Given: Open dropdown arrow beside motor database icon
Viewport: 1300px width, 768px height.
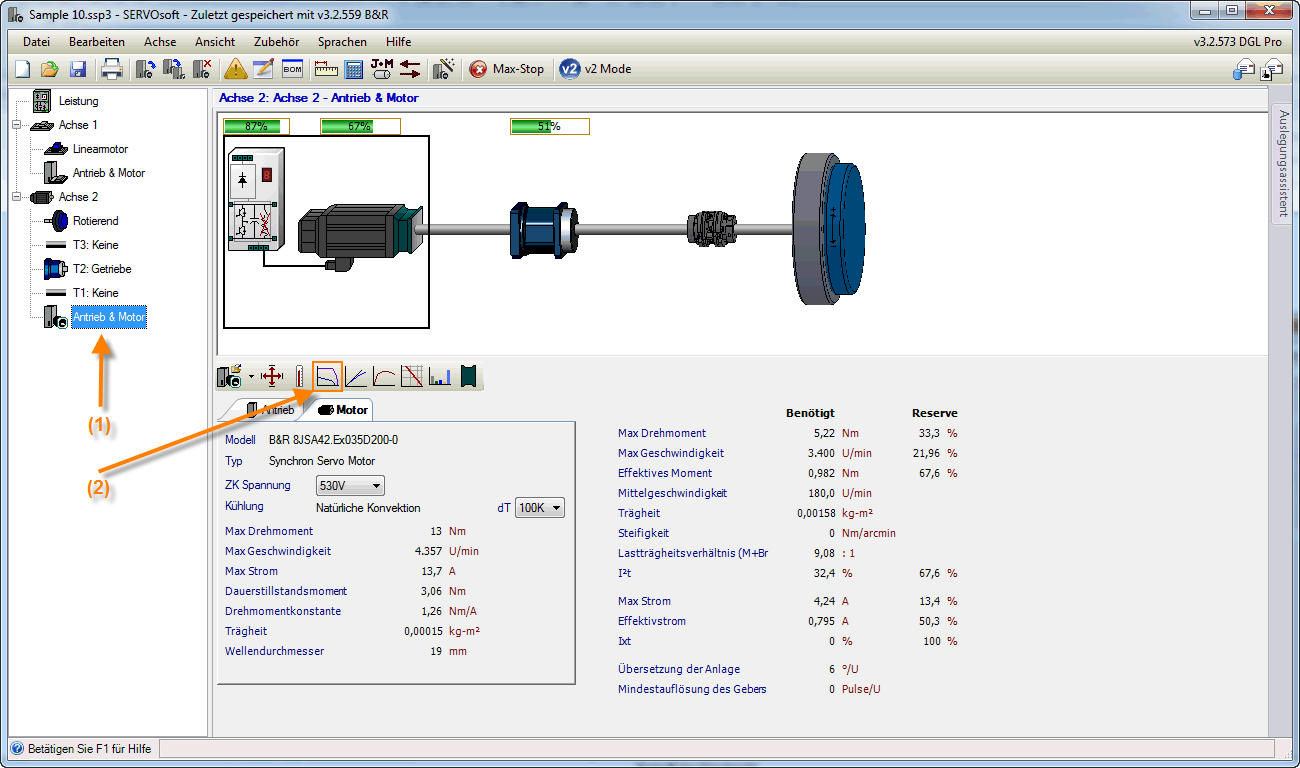Looking at the screenshot, I should tap(251, 377).
